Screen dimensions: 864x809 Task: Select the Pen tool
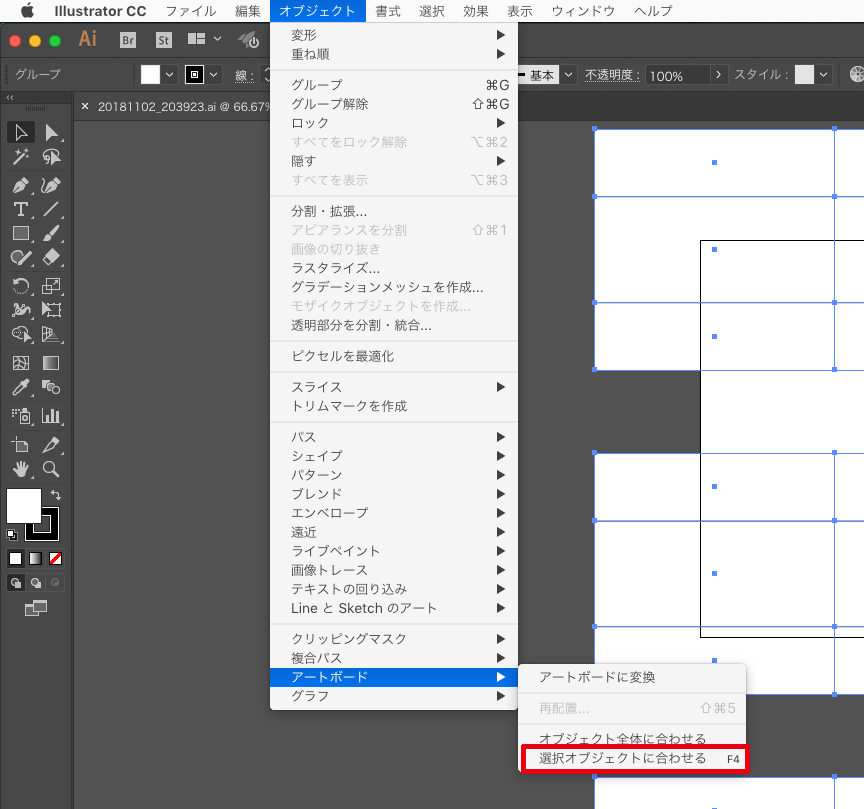pos(21,185)
